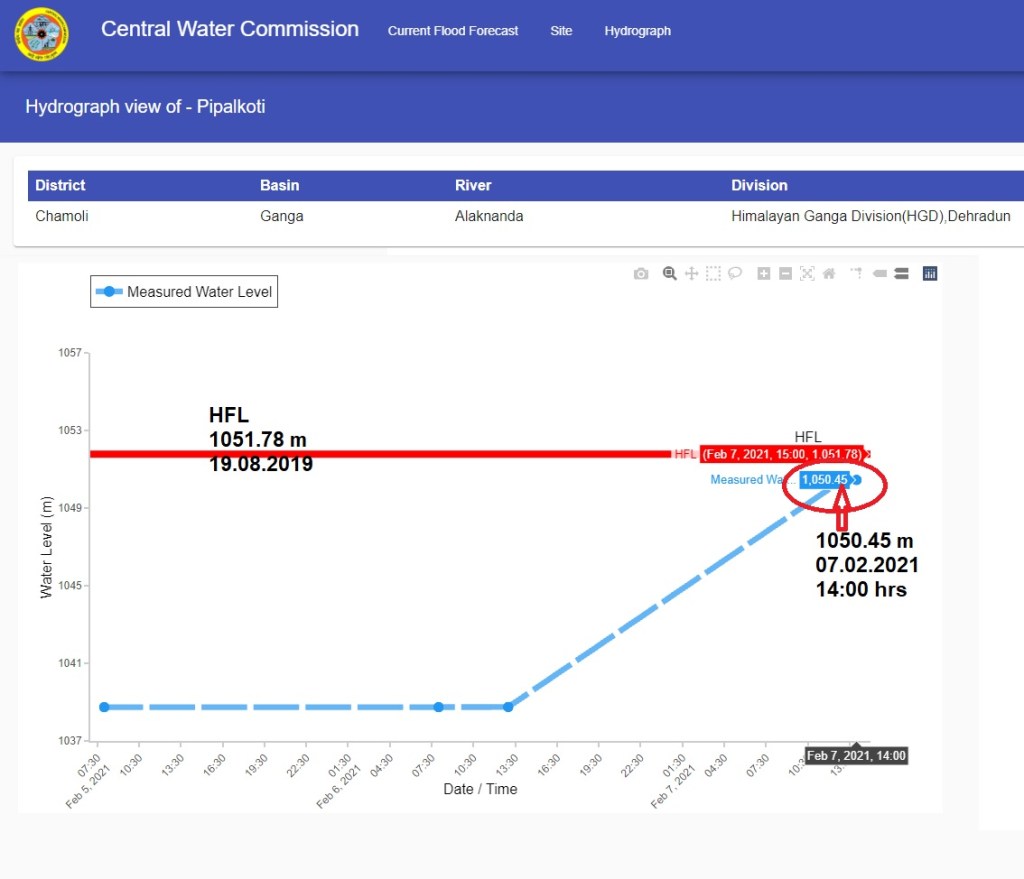Screen dimensions: 1024x879
Task: Open the Site menu item
Action: coord(561,31)
